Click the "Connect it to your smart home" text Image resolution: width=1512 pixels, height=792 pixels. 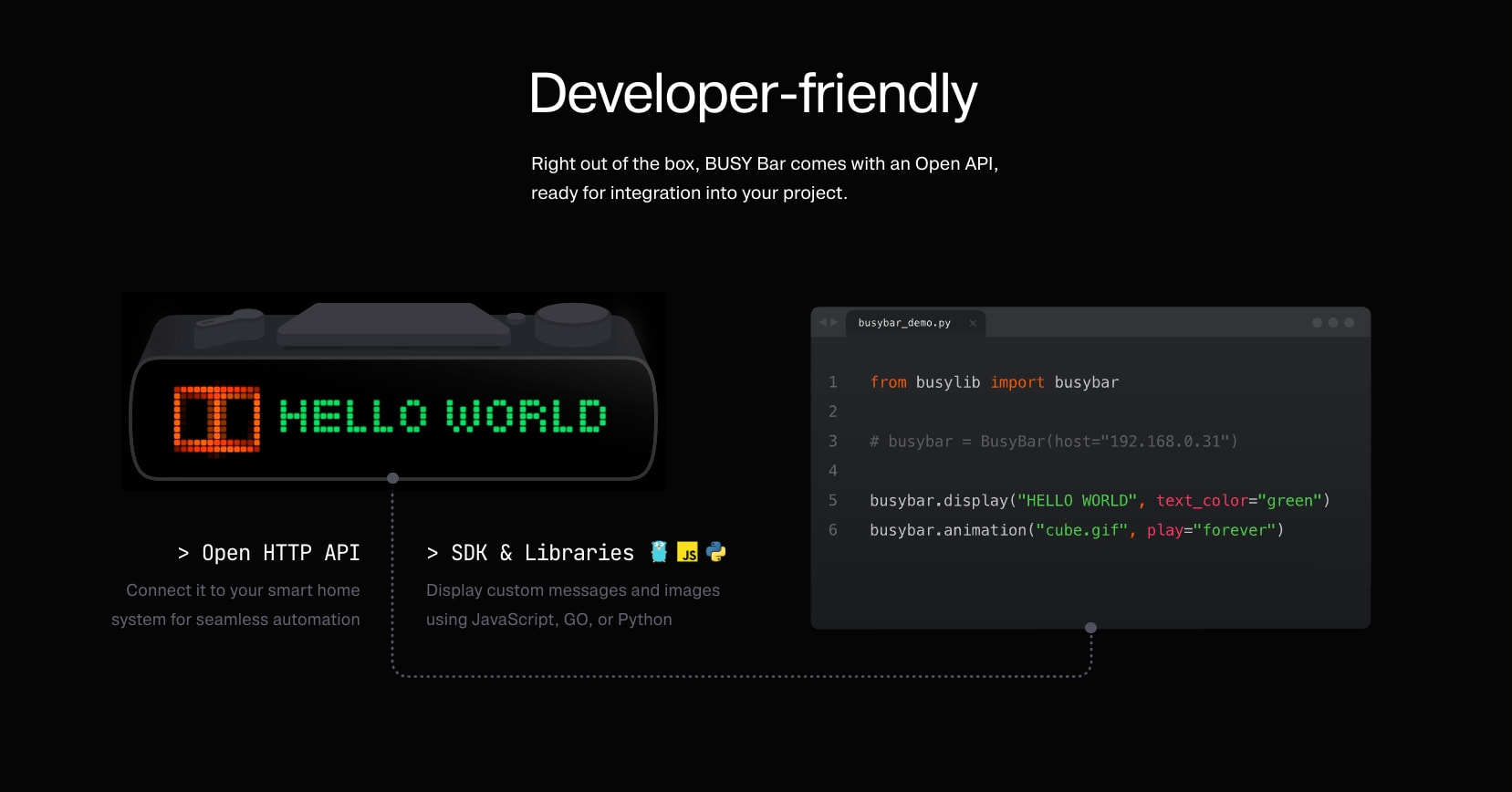[243, 590]
